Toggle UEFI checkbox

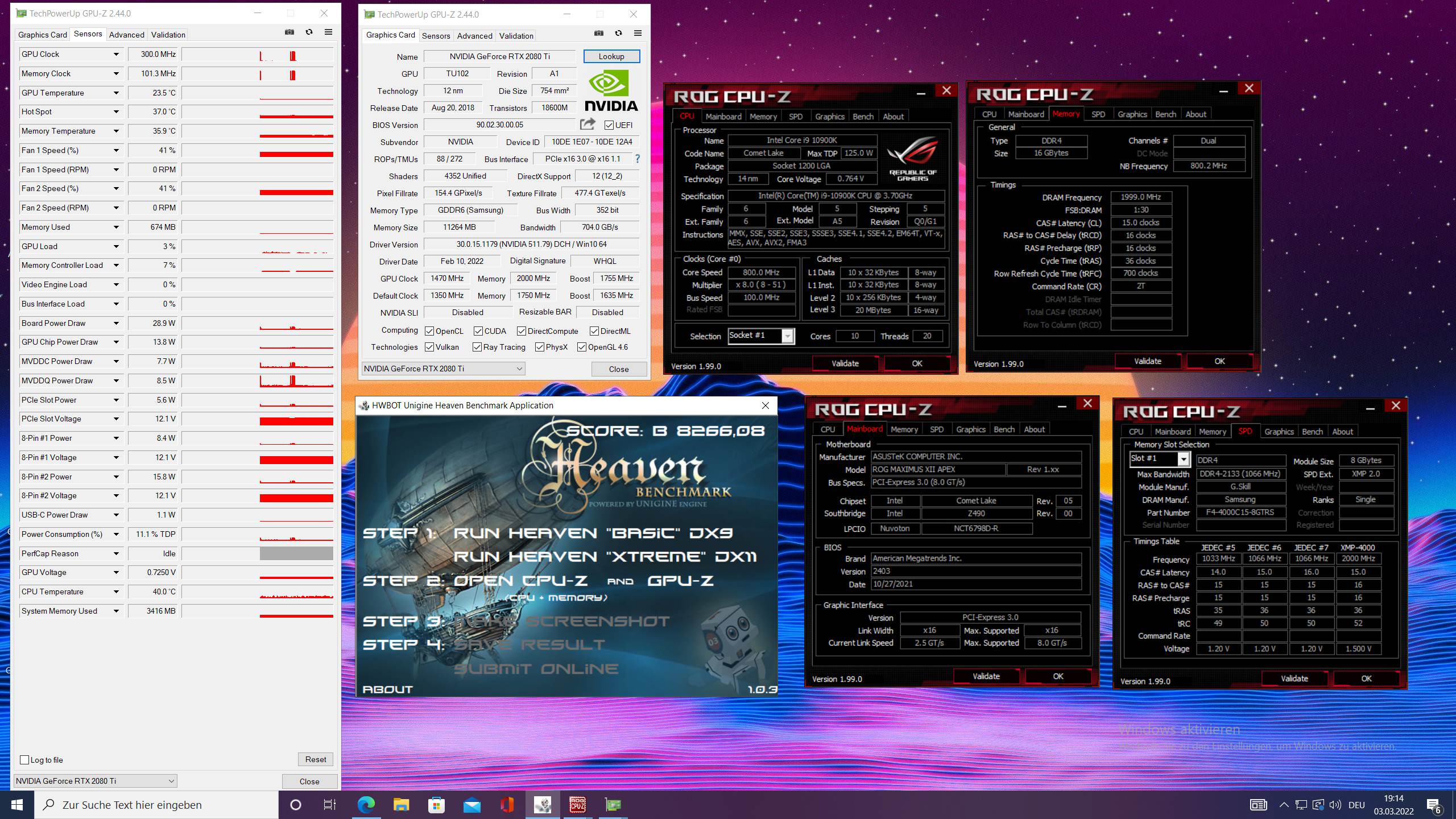[x=609, y=125]
